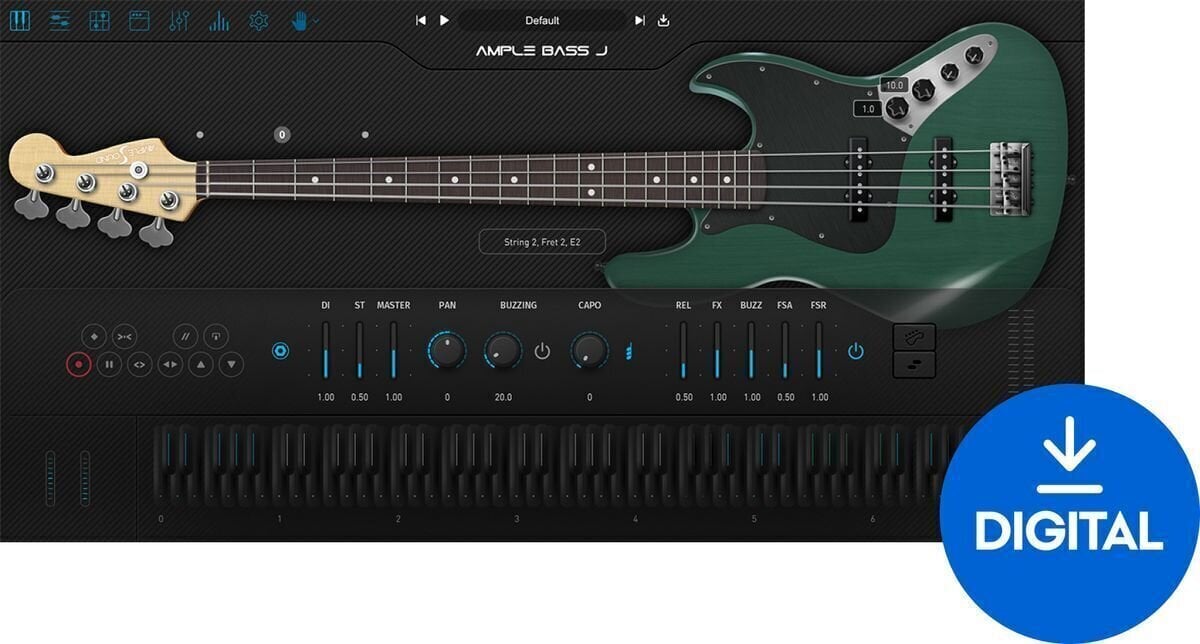Click the String 2, Fret 2, E2 display
1200x644 pixels.
click(x=541, y=241)
